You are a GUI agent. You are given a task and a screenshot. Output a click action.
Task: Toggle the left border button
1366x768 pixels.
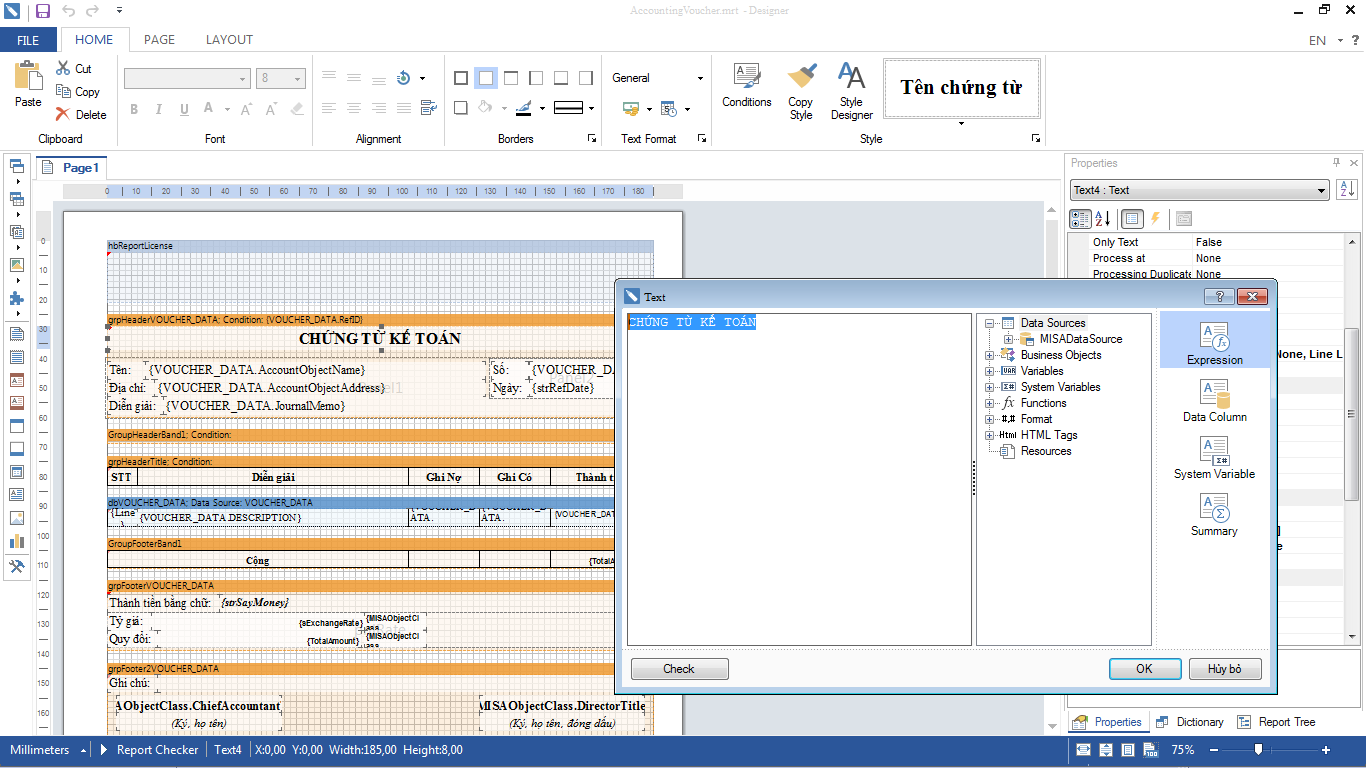click(x=535, y=78)
